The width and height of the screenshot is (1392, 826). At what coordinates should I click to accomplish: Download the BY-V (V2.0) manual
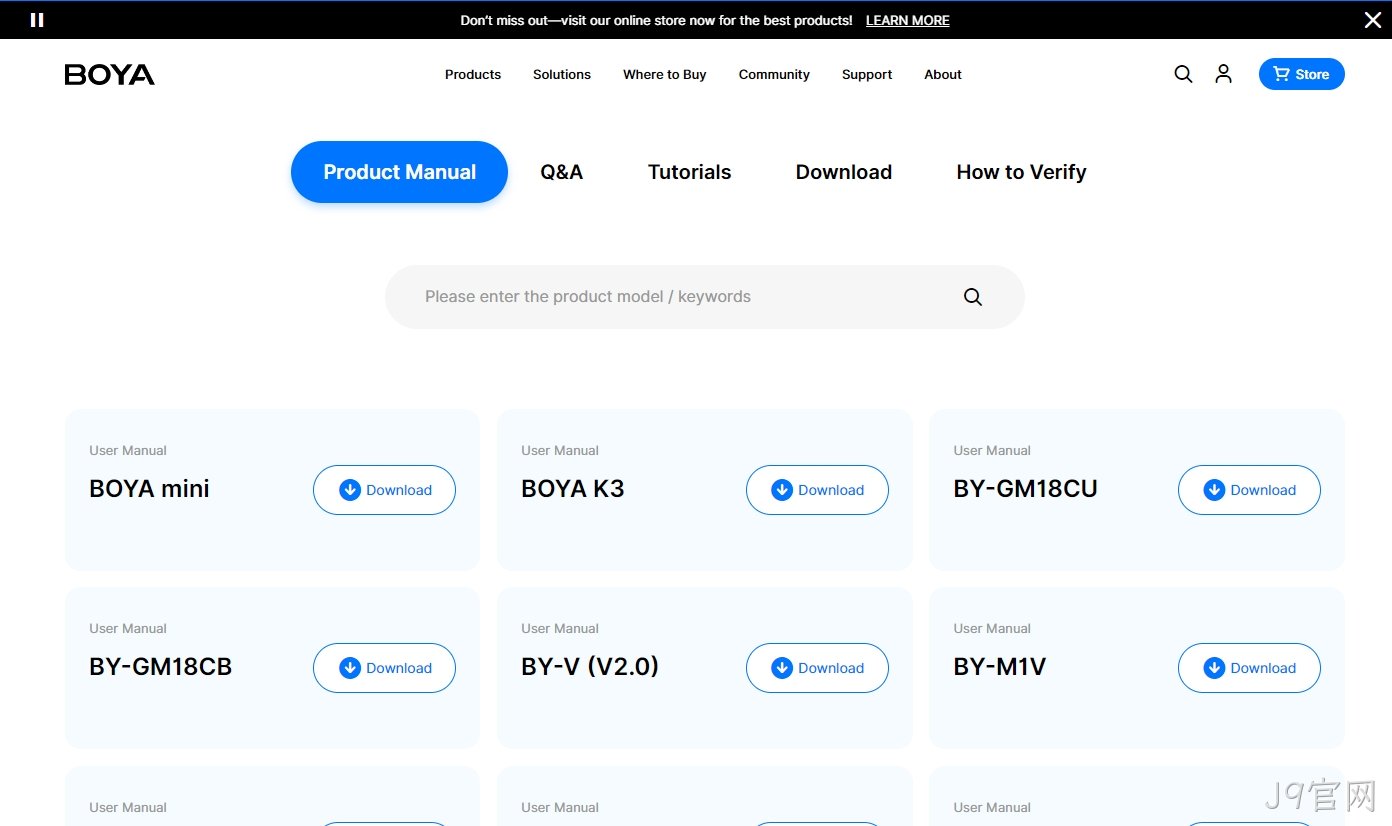point(817,668)
